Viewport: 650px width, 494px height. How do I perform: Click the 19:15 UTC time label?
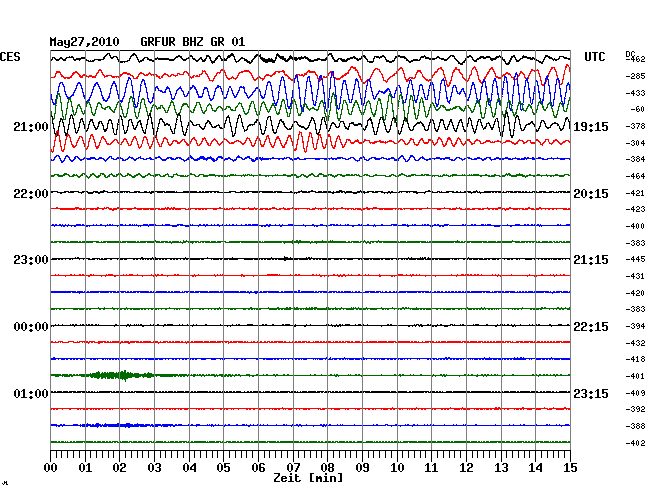pos(591,127)
